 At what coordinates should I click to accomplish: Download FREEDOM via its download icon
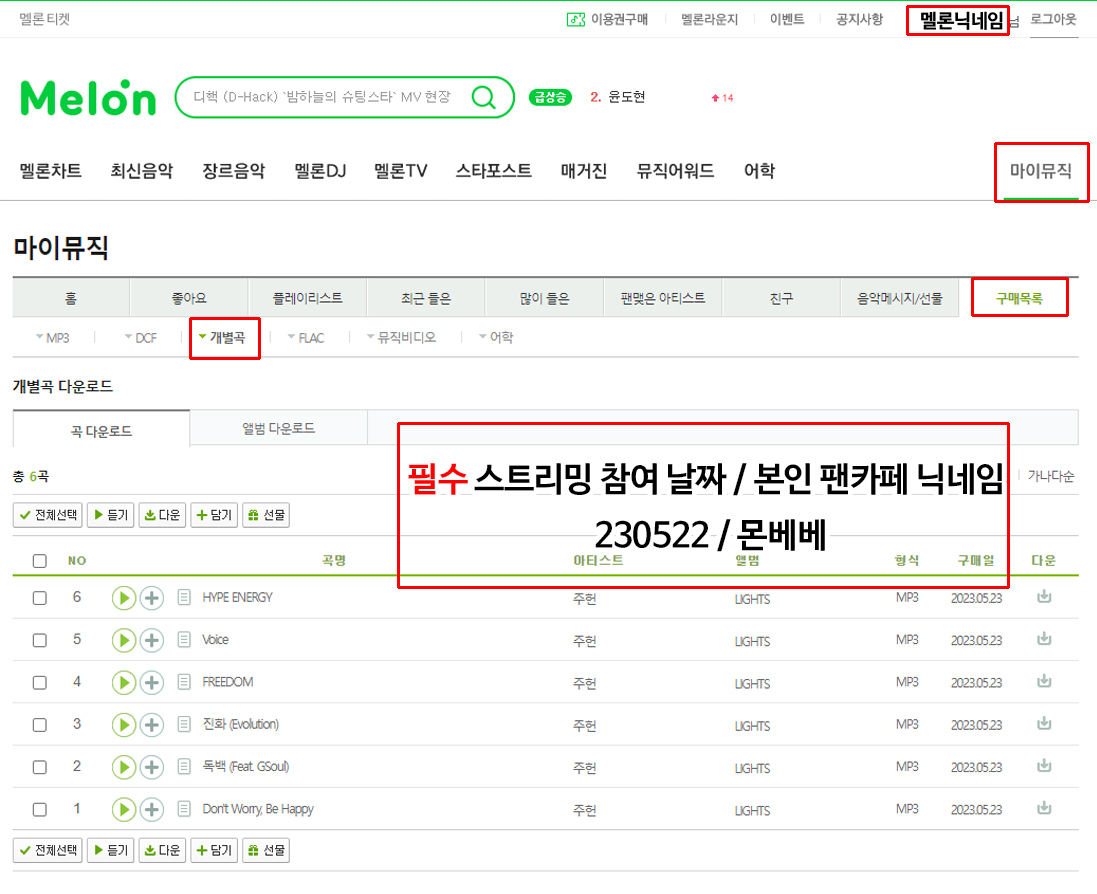(x=1044, y=681)
